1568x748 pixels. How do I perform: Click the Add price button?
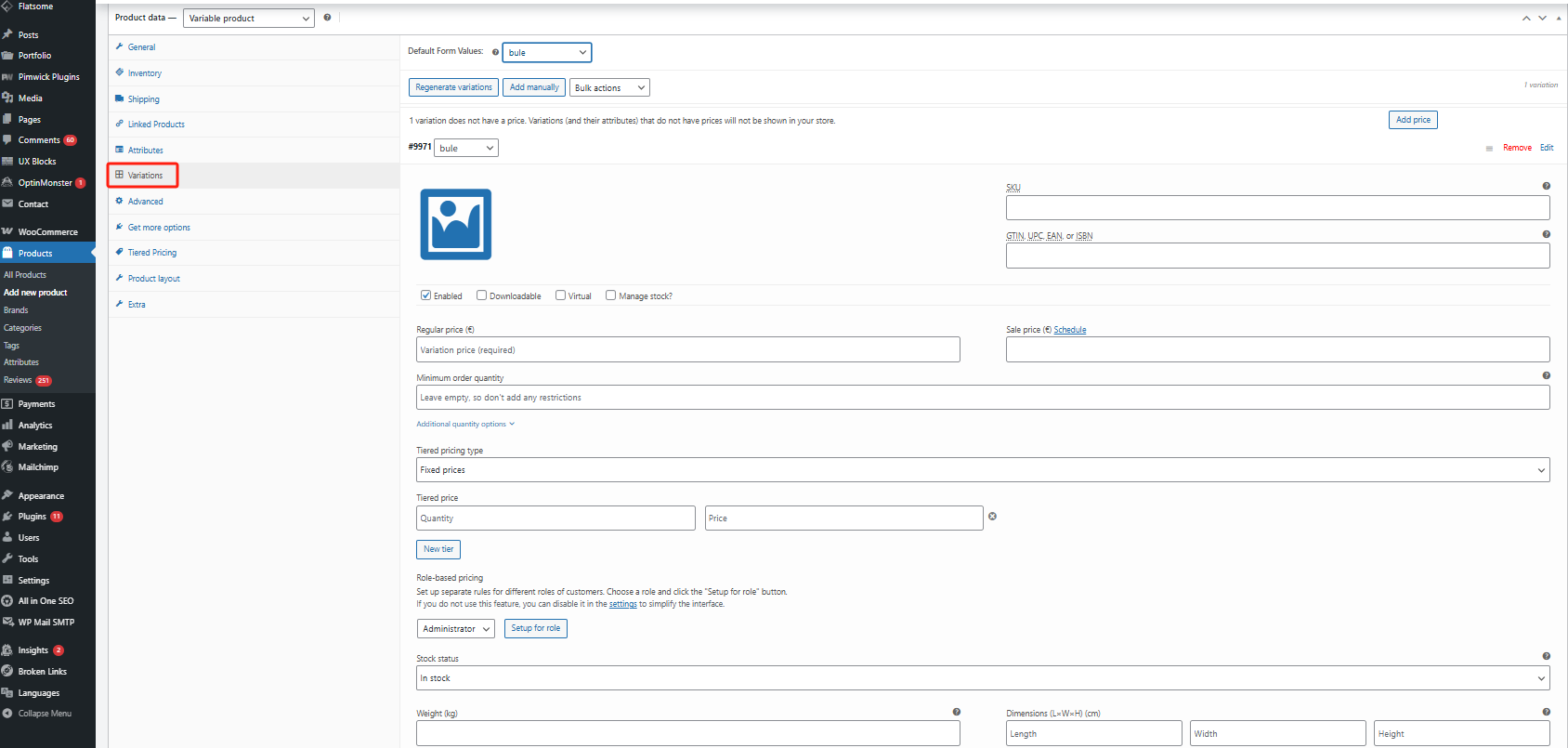click(1413, 120)
